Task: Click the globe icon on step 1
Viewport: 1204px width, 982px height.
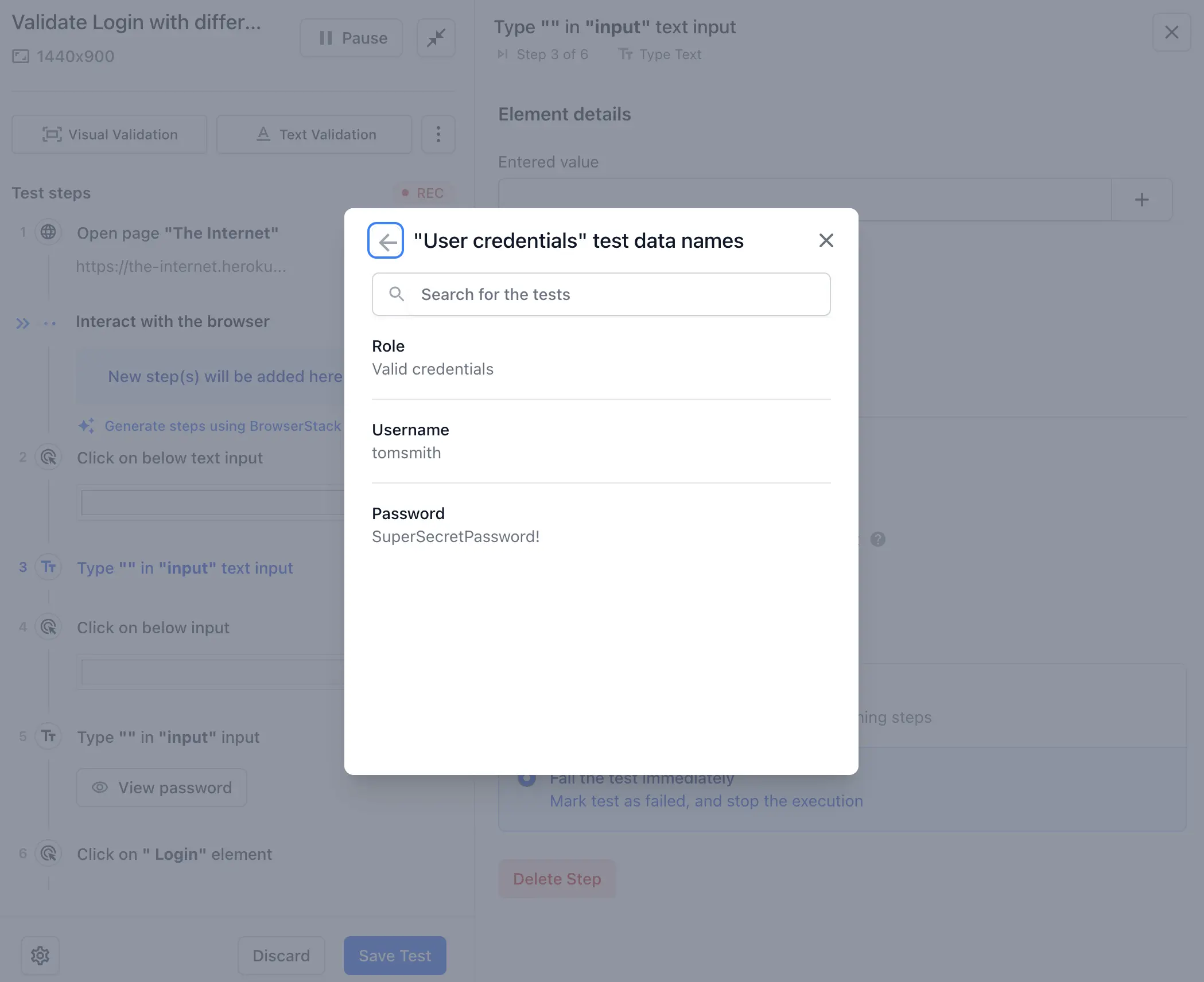Action: (49, 233)
